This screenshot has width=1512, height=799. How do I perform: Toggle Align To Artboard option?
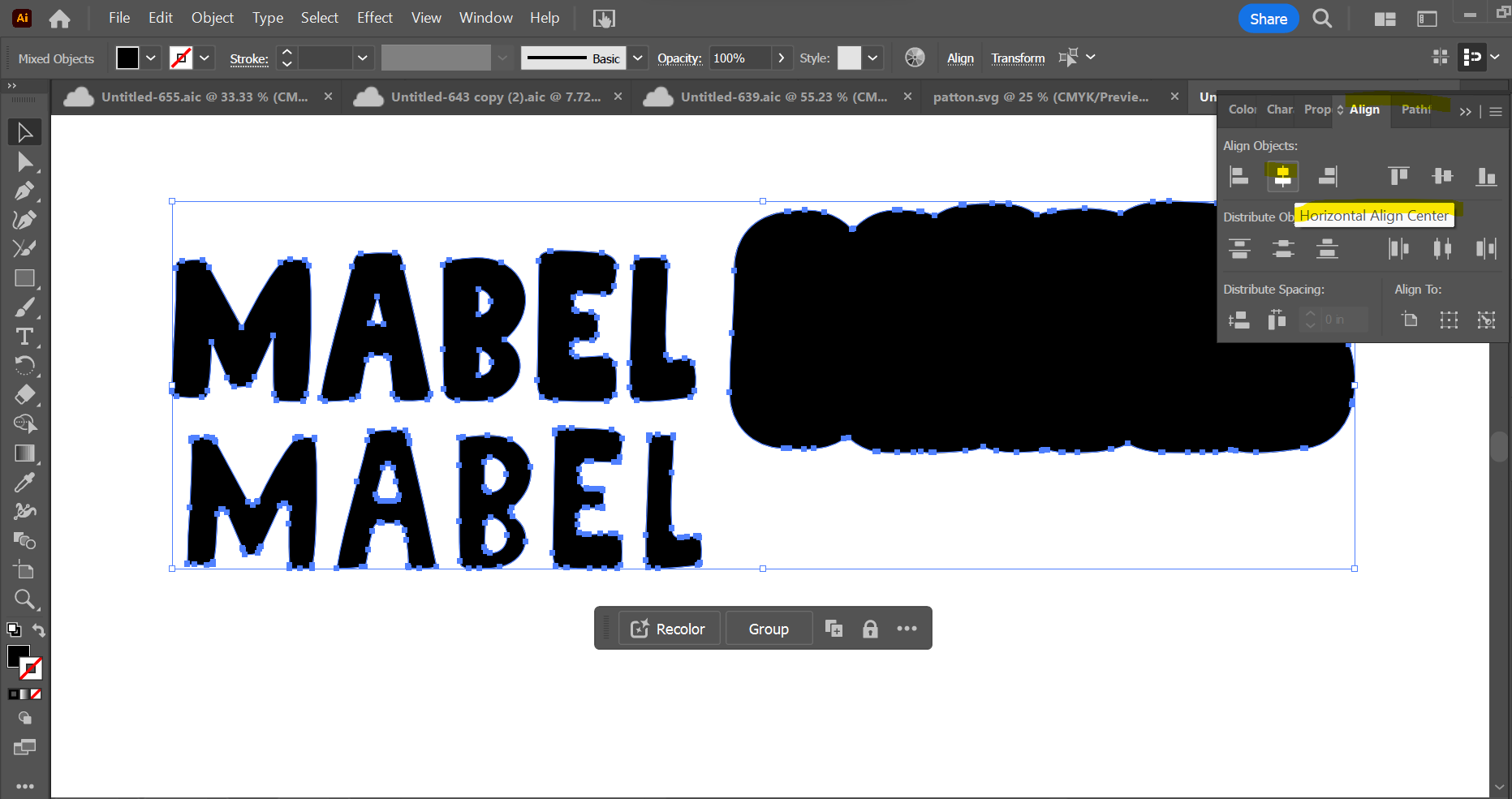(x=1410, y=320)
